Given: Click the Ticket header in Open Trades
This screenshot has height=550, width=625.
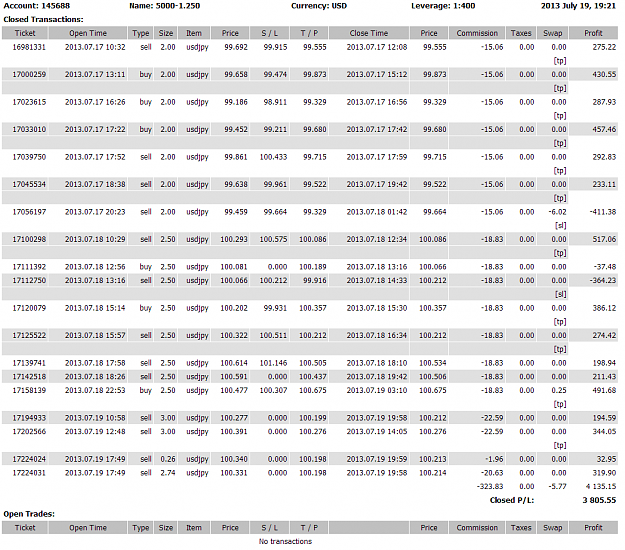Looking at the screenshot, I should click(x=25, y=528).
